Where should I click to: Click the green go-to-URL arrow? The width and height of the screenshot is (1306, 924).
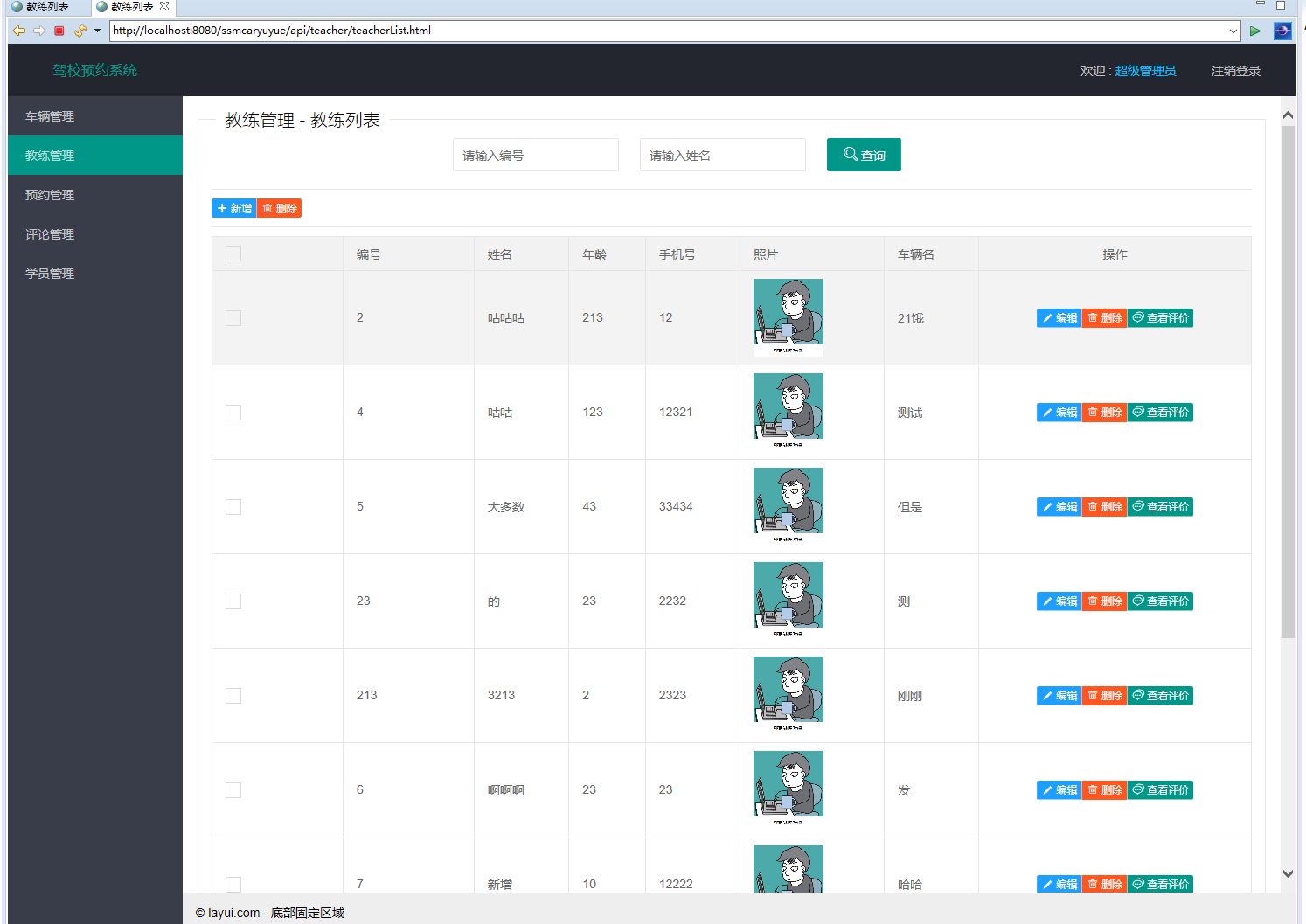tap(1255, 31)
